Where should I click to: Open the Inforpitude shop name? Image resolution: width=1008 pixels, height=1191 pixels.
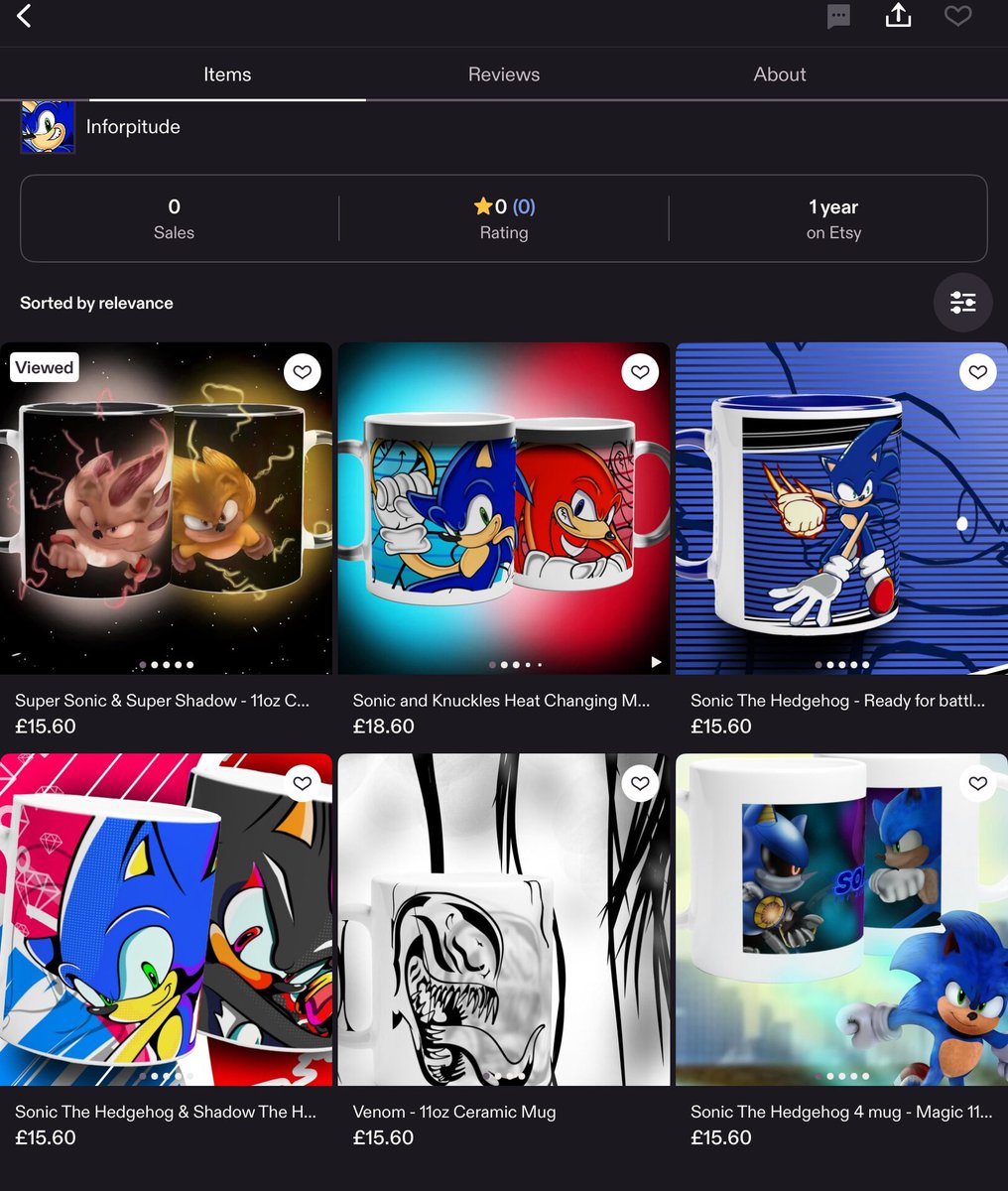tap(133, 127)
